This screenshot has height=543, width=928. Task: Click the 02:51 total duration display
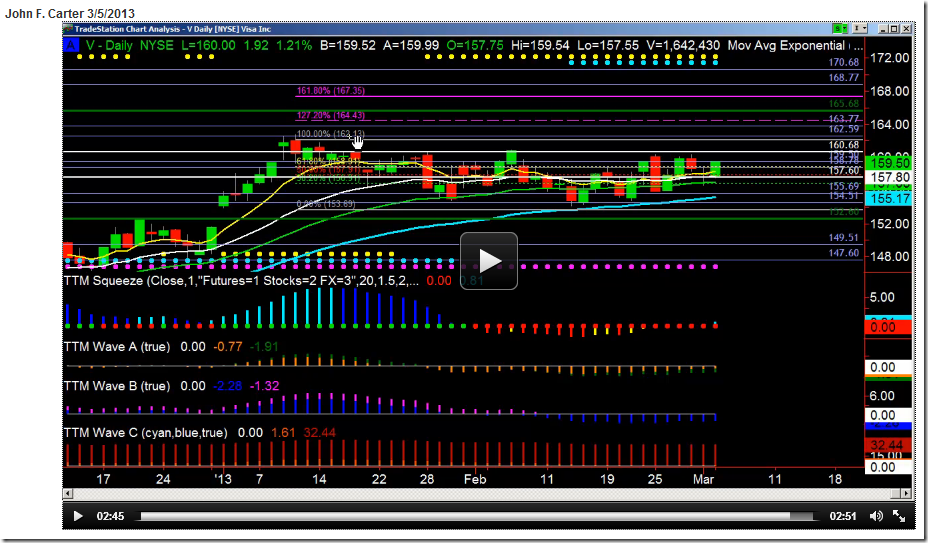(843, 516)
